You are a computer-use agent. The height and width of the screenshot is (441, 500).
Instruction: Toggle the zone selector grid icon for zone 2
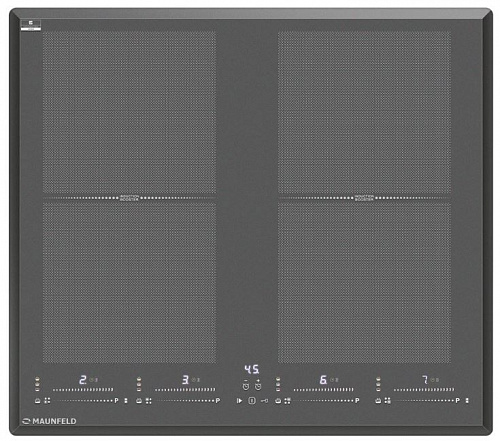coord(47,400)
